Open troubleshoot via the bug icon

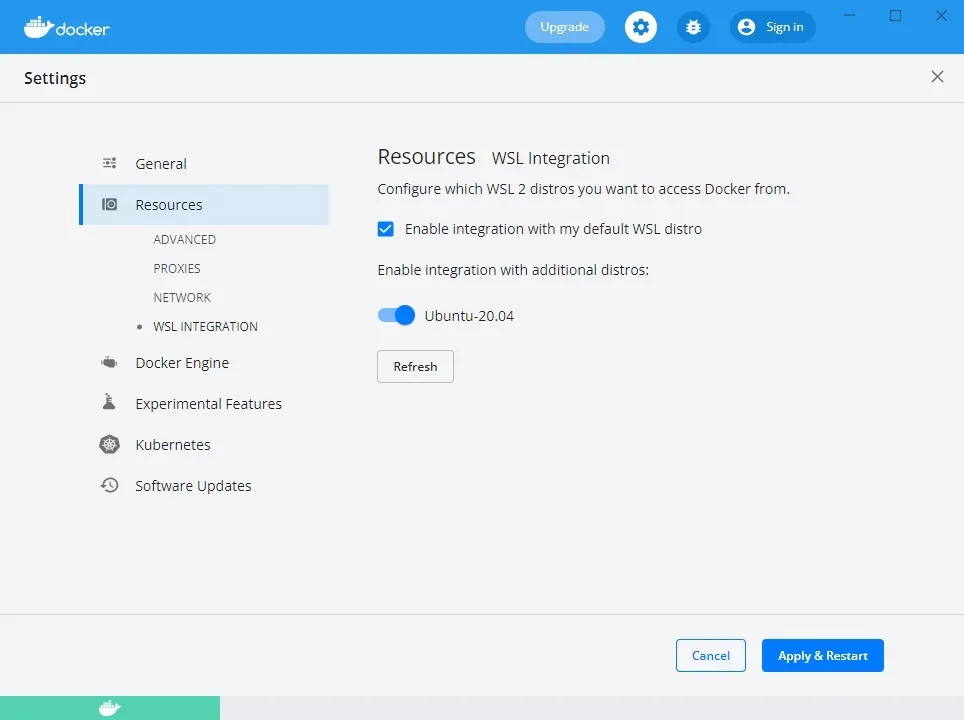(x=693, y=27)
